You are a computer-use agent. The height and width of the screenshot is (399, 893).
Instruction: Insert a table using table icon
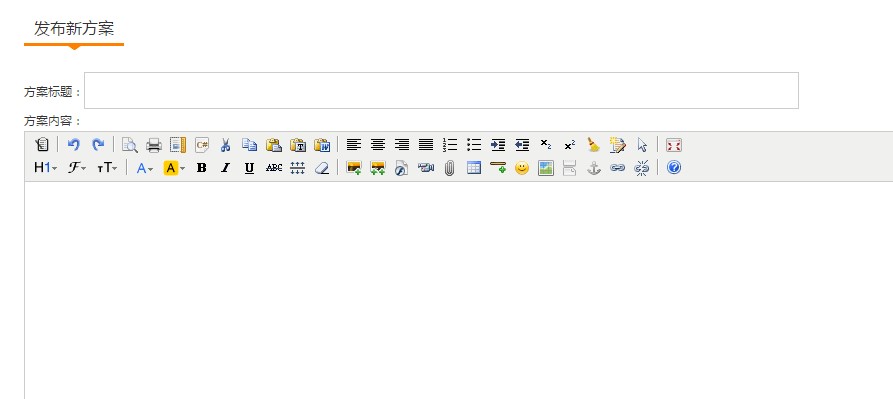474,168
